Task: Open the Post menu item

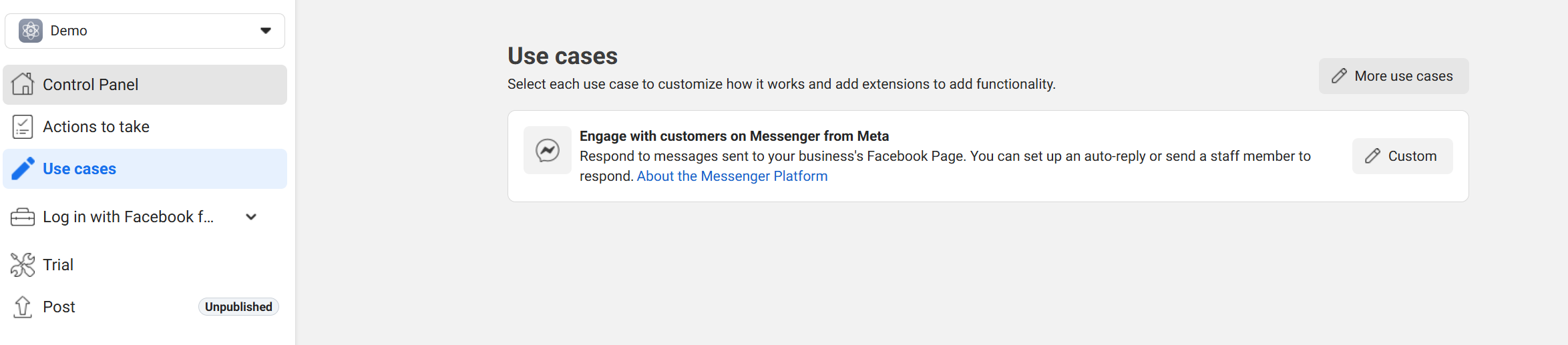Action: coord(59,307)
